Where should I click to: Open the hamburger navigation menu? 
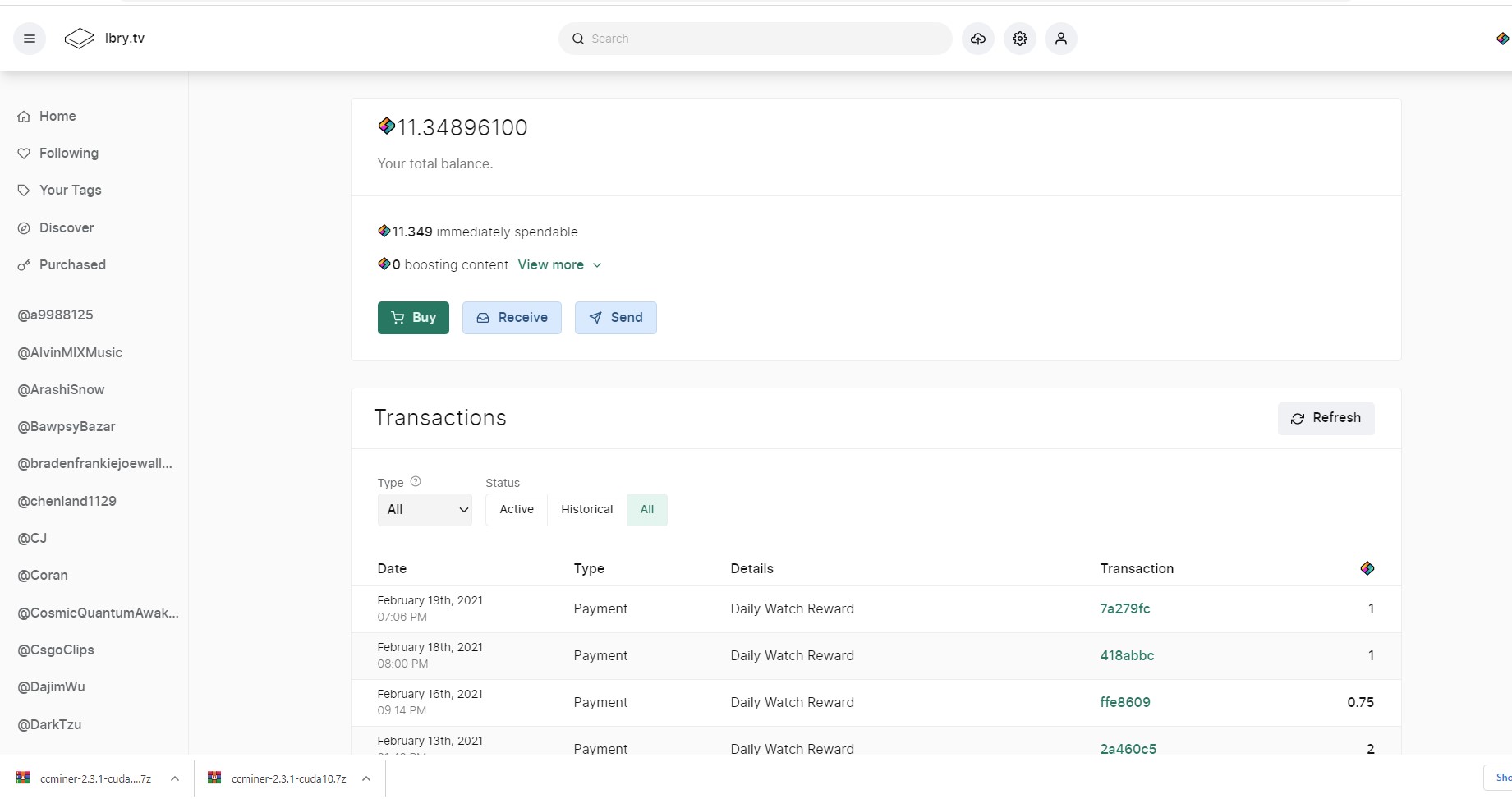(30, 39)
